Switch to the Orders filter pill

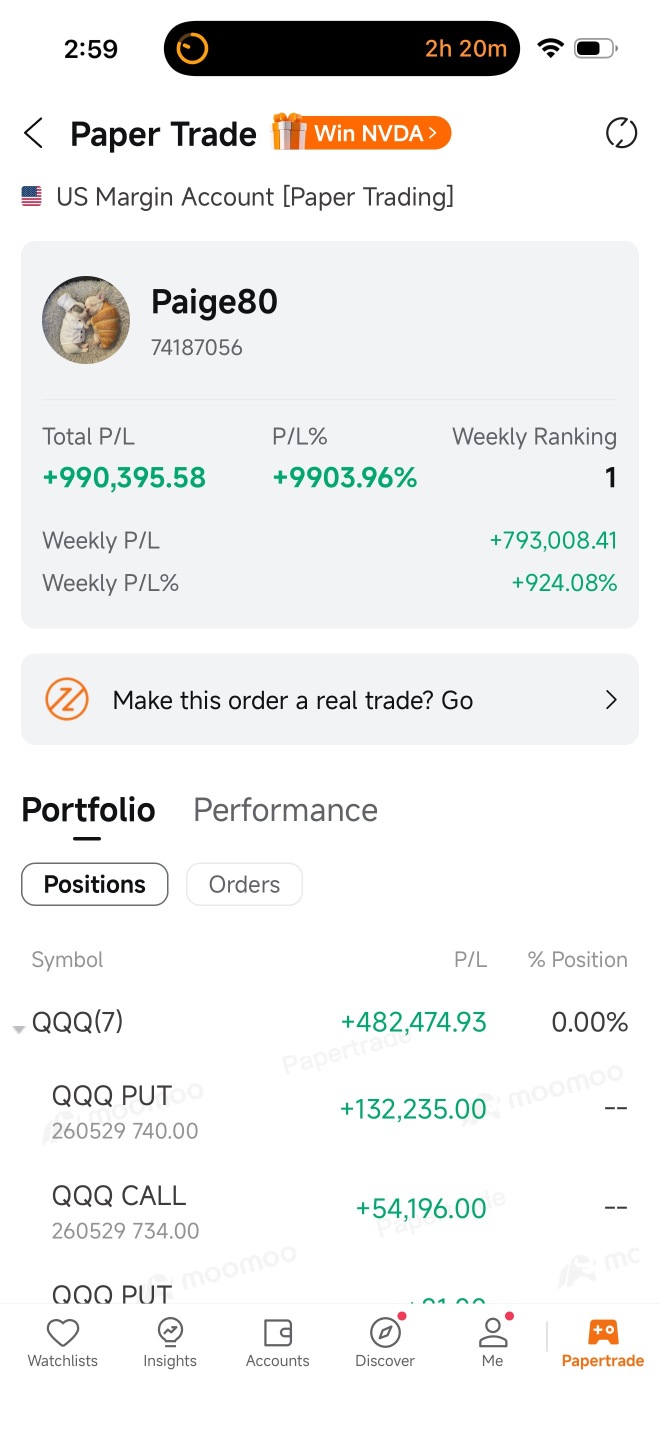coord(244,884)
